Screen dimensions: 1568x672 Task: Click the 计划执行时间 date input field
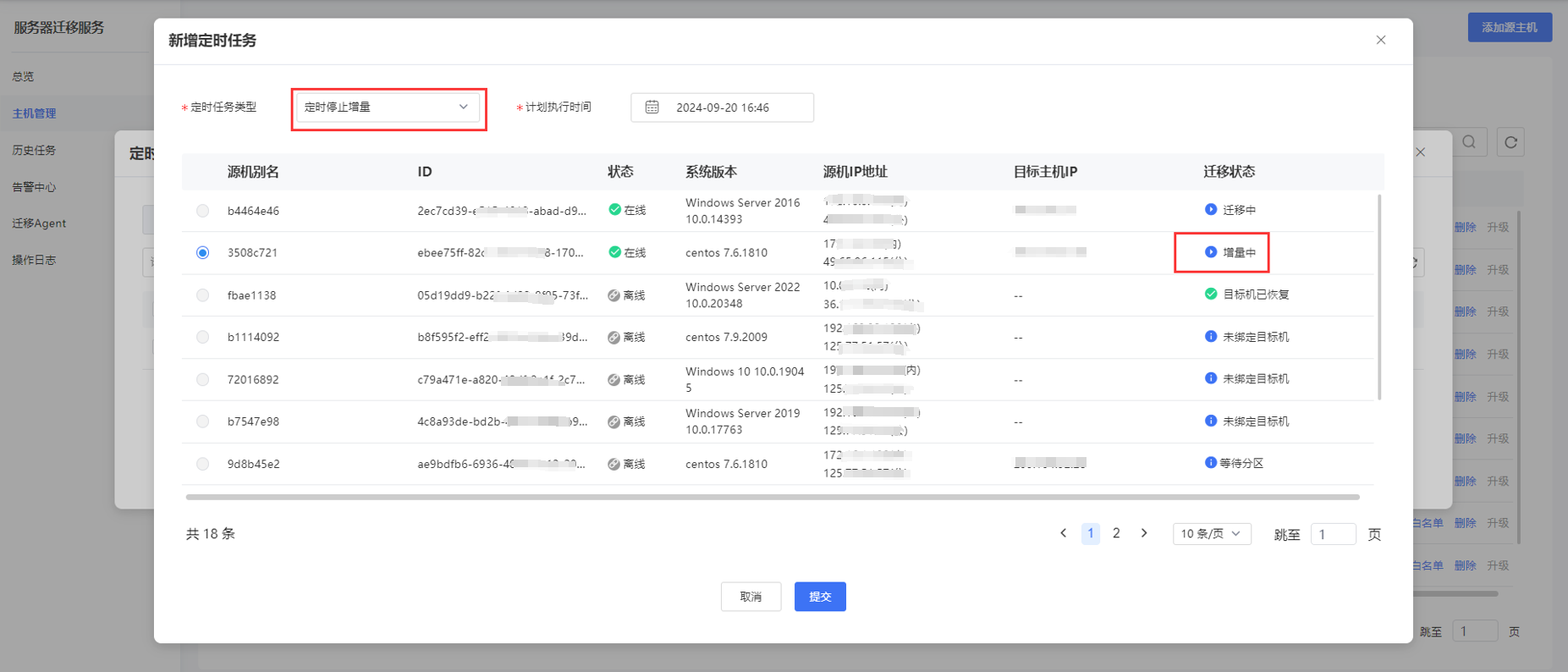click(x=722, y=107)
